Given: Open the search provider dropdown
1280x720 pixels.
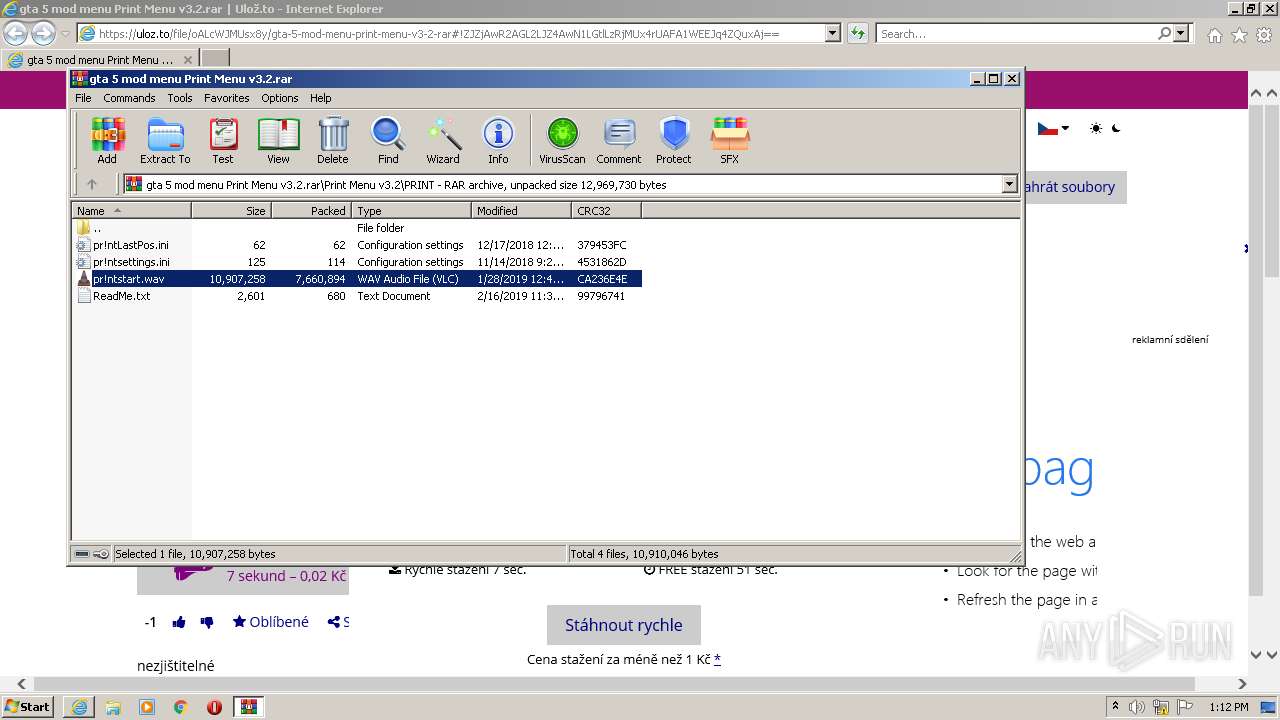Looking at the screenshot, I should click(x=1181, y=34).
